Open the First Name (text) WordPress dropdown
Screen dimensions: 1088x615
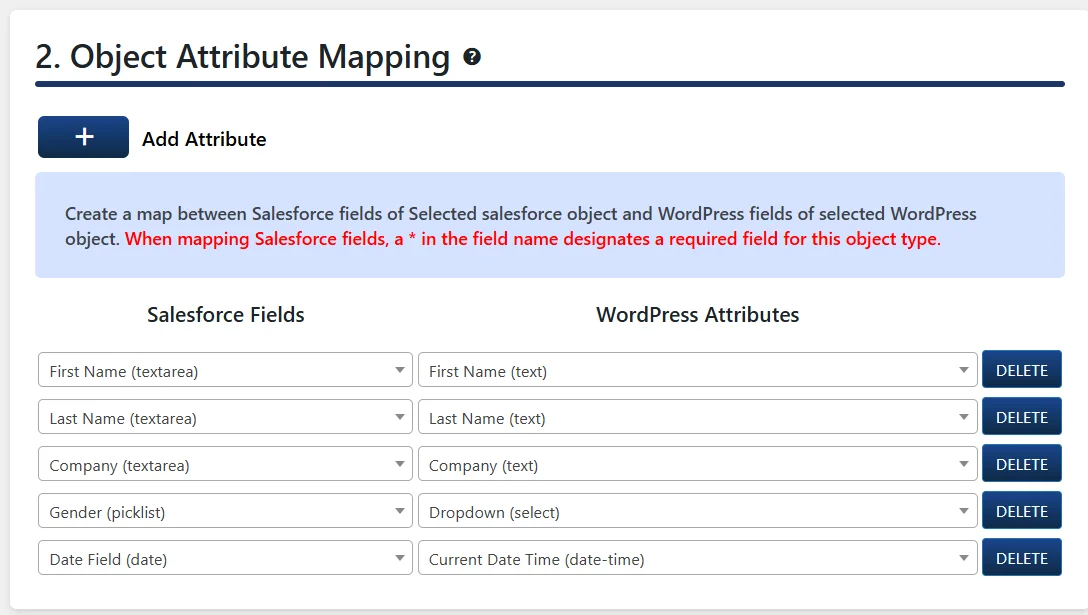pyautogui.click(x=697, y=370)
